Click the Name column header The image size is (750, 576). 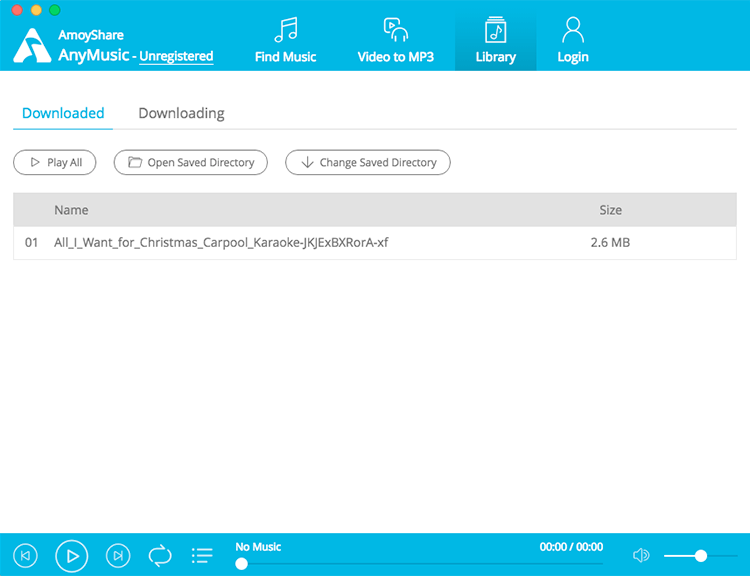pos(71,210)
